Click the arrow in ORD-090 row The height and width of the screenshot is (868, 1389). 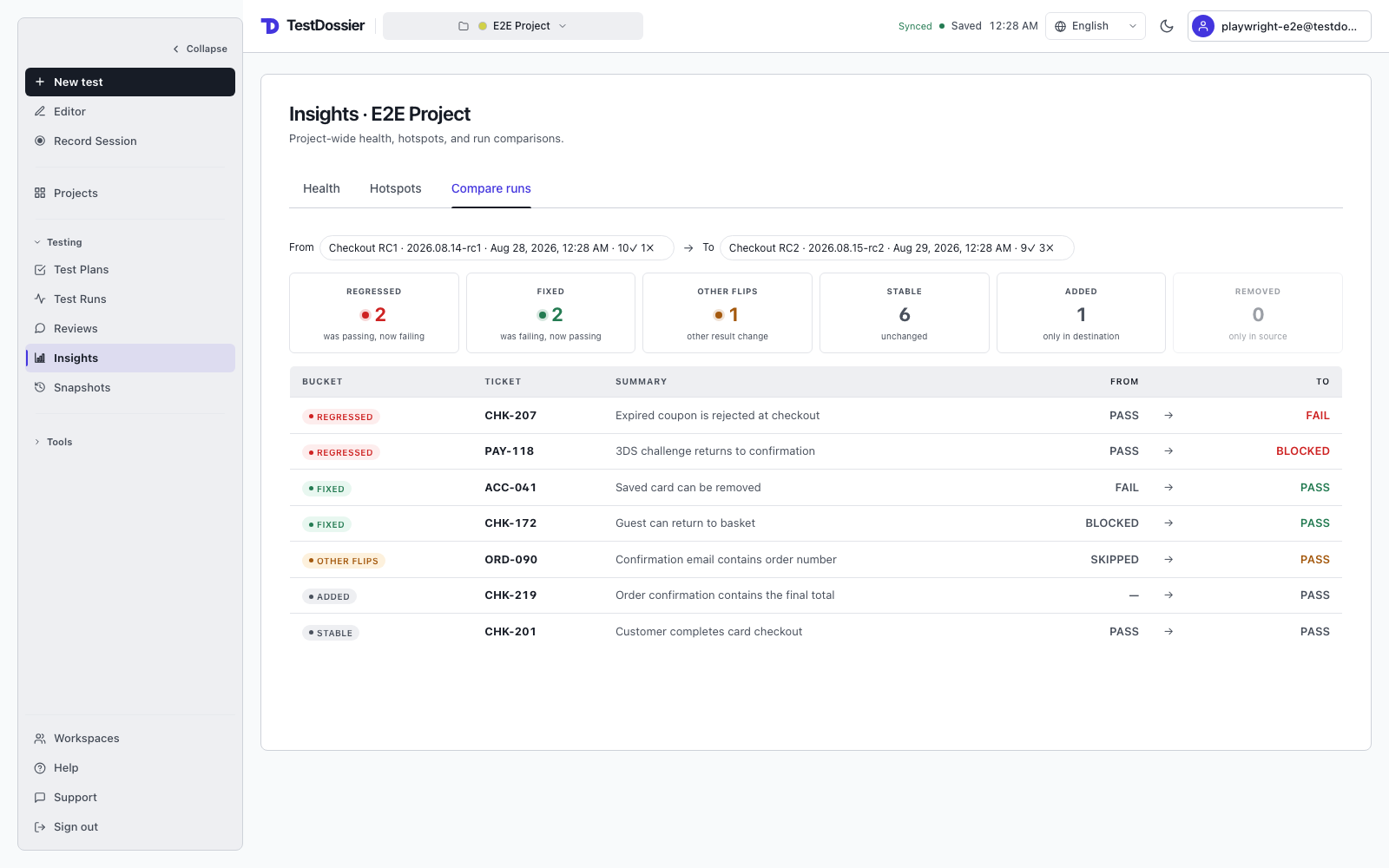(1168, 559)
